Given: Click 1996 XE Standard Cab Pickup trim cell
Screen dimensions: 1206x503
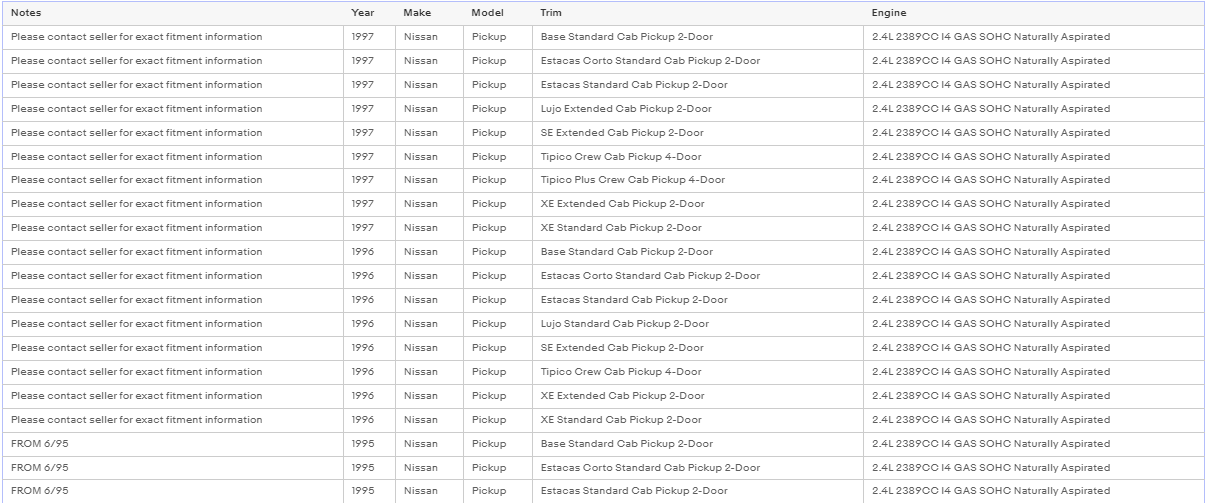Looking at the screenshot, I should click(x=698, y=420).
